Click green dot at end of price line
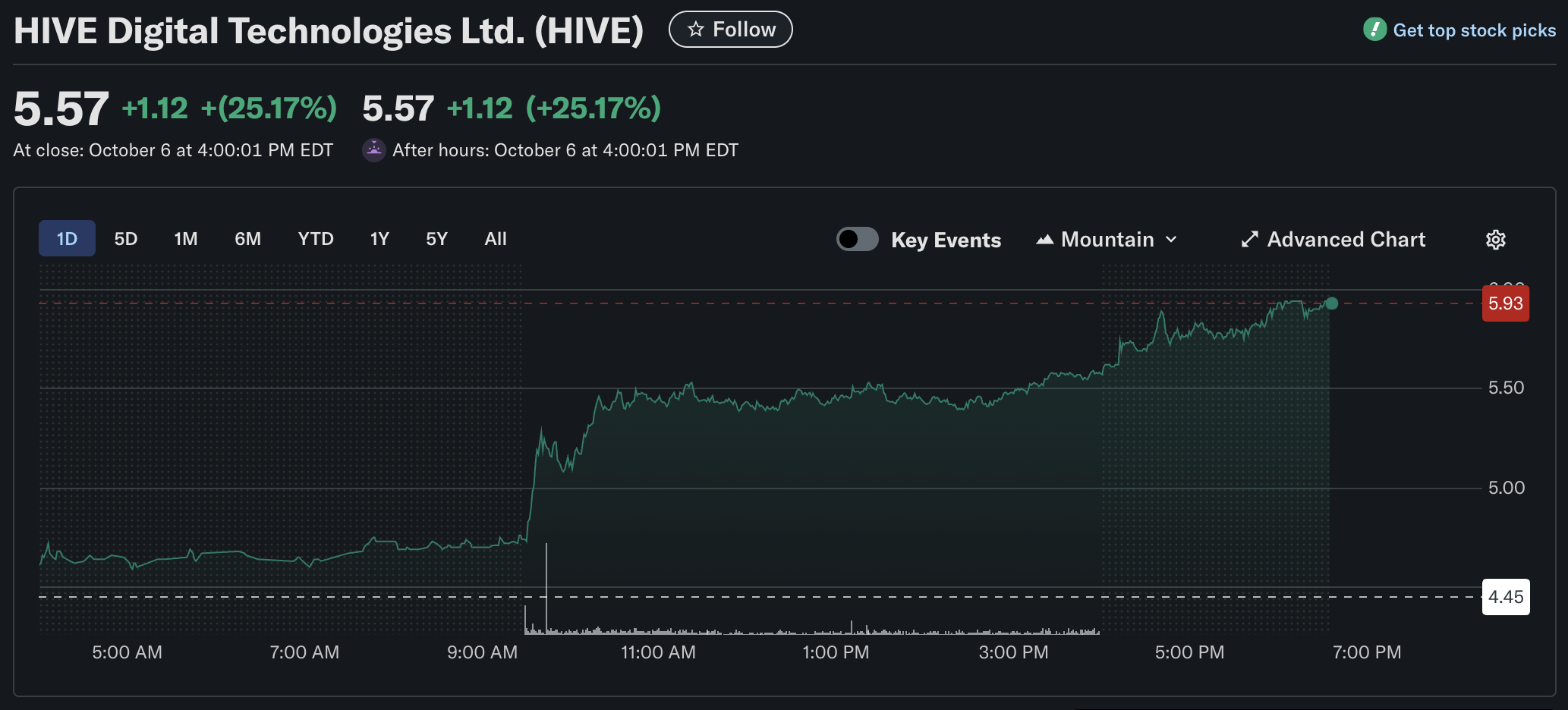This screenshot has height=710, width=1568. pyautogui.click(x=1331, y=303)
